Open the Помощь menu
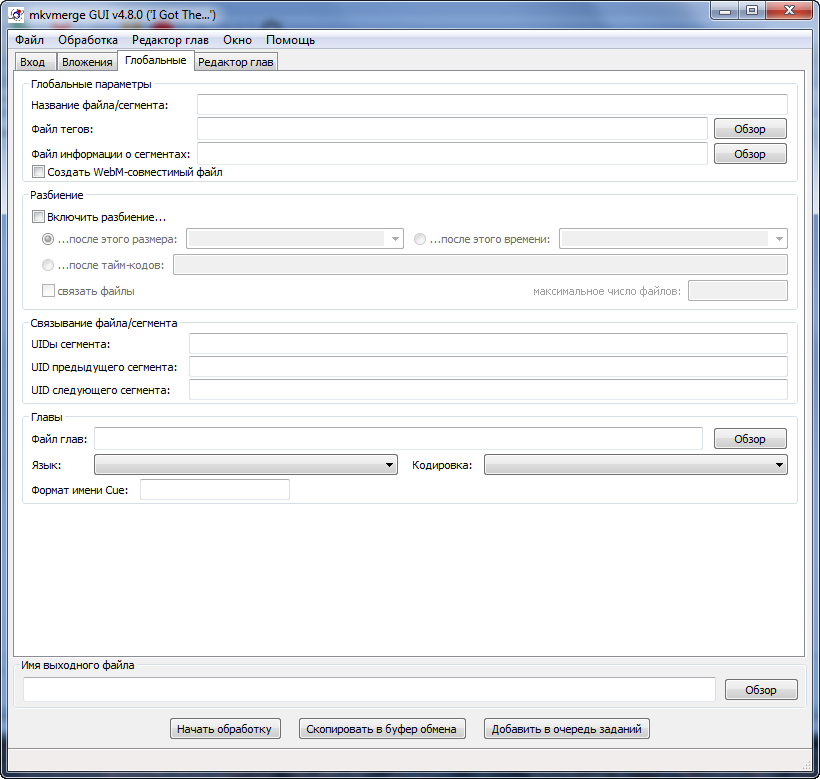The height and width of the screenshot is (779, 820). click(290, 40)
